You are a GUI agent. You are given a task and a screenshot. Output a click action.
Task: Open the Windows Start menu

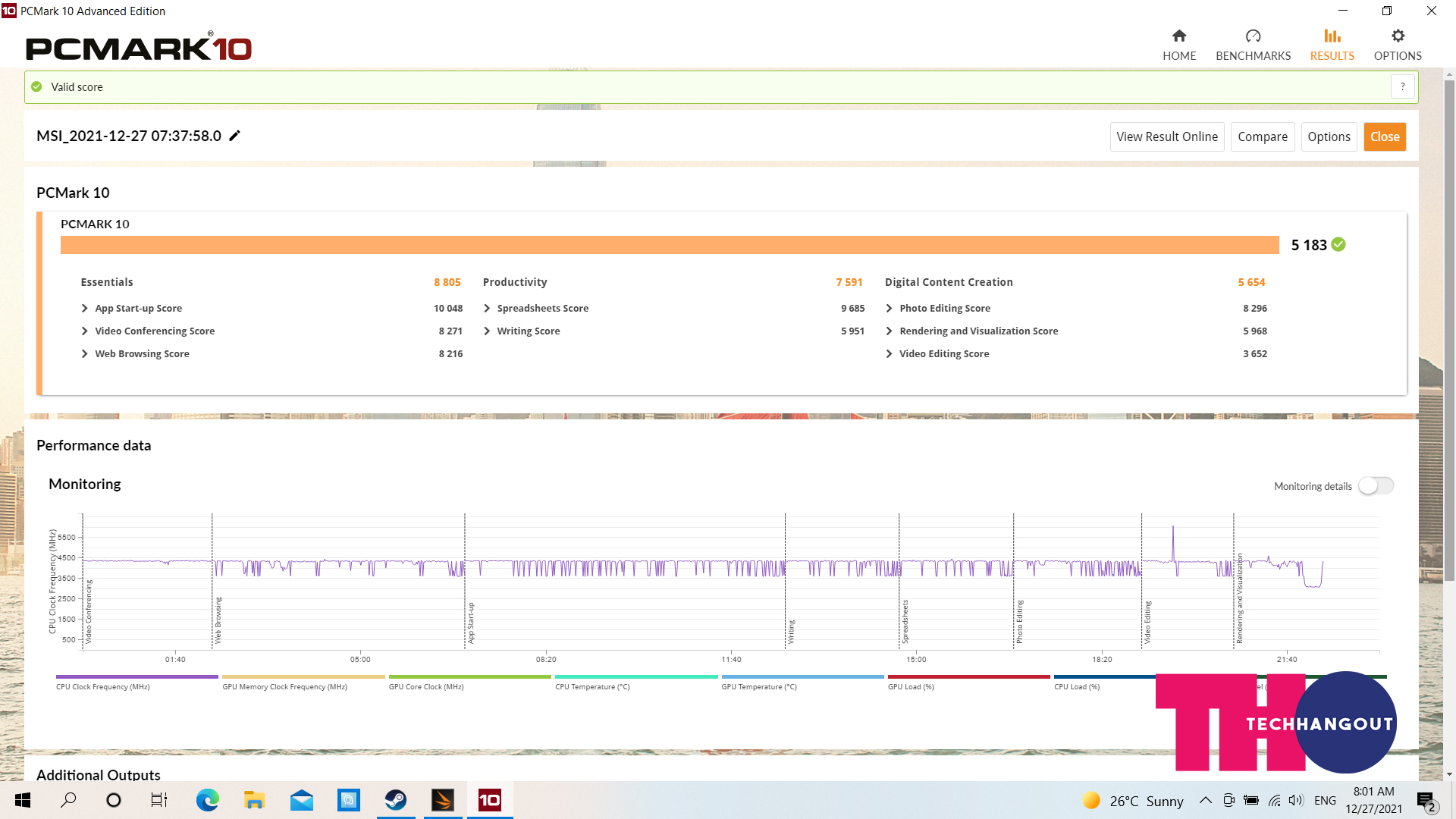23,800
